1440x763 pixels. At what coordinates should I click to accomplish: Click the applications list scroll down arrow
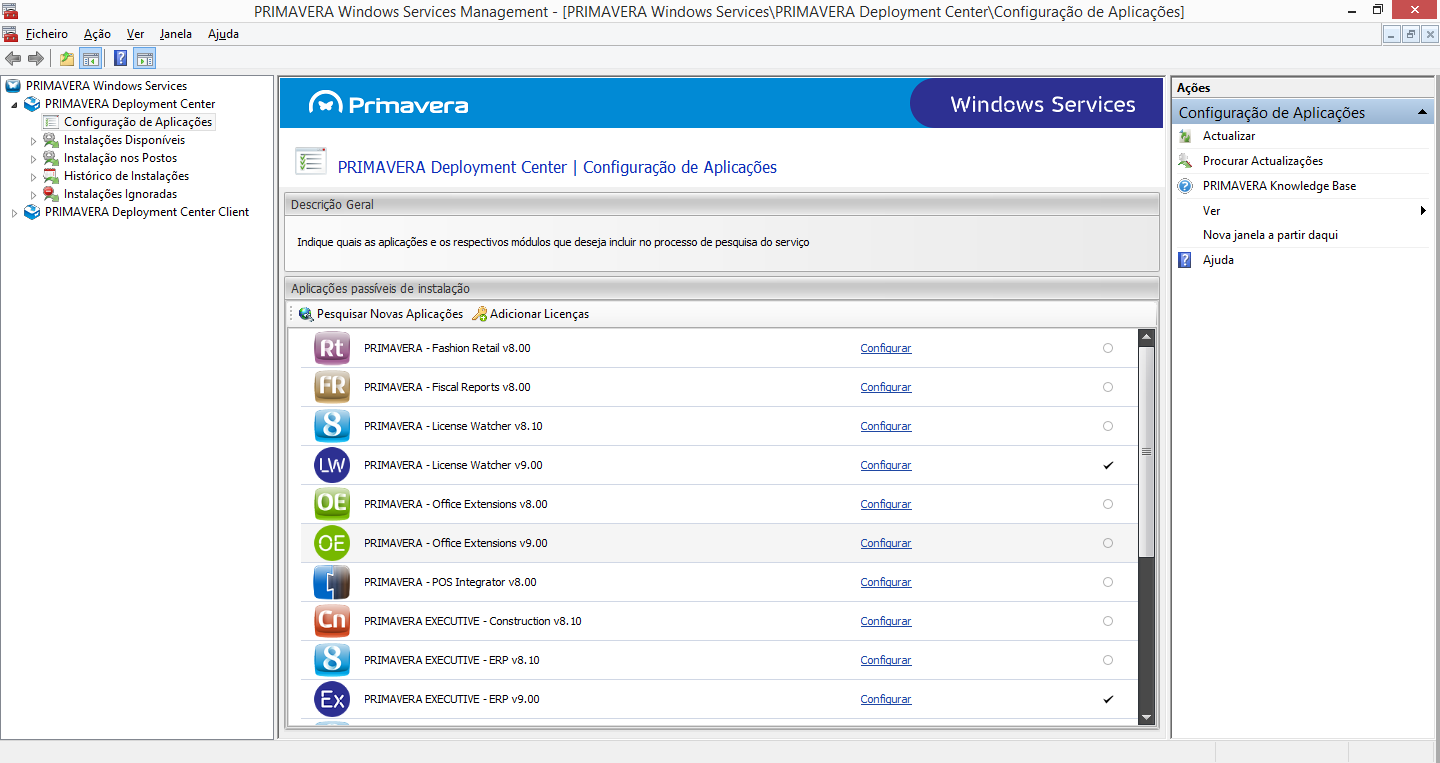click(x=1146, y=717)
